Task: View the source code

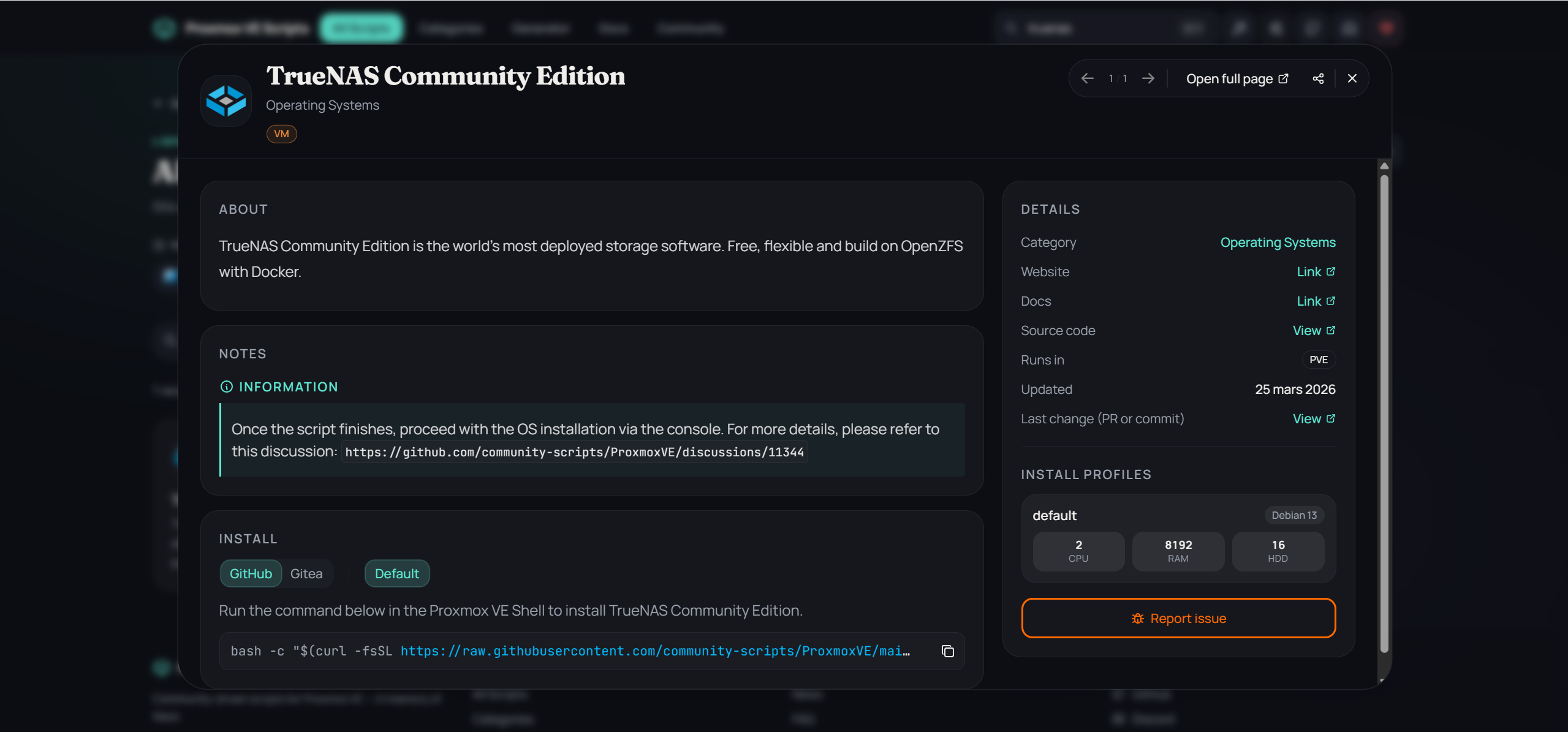Action: point(1314,330)
